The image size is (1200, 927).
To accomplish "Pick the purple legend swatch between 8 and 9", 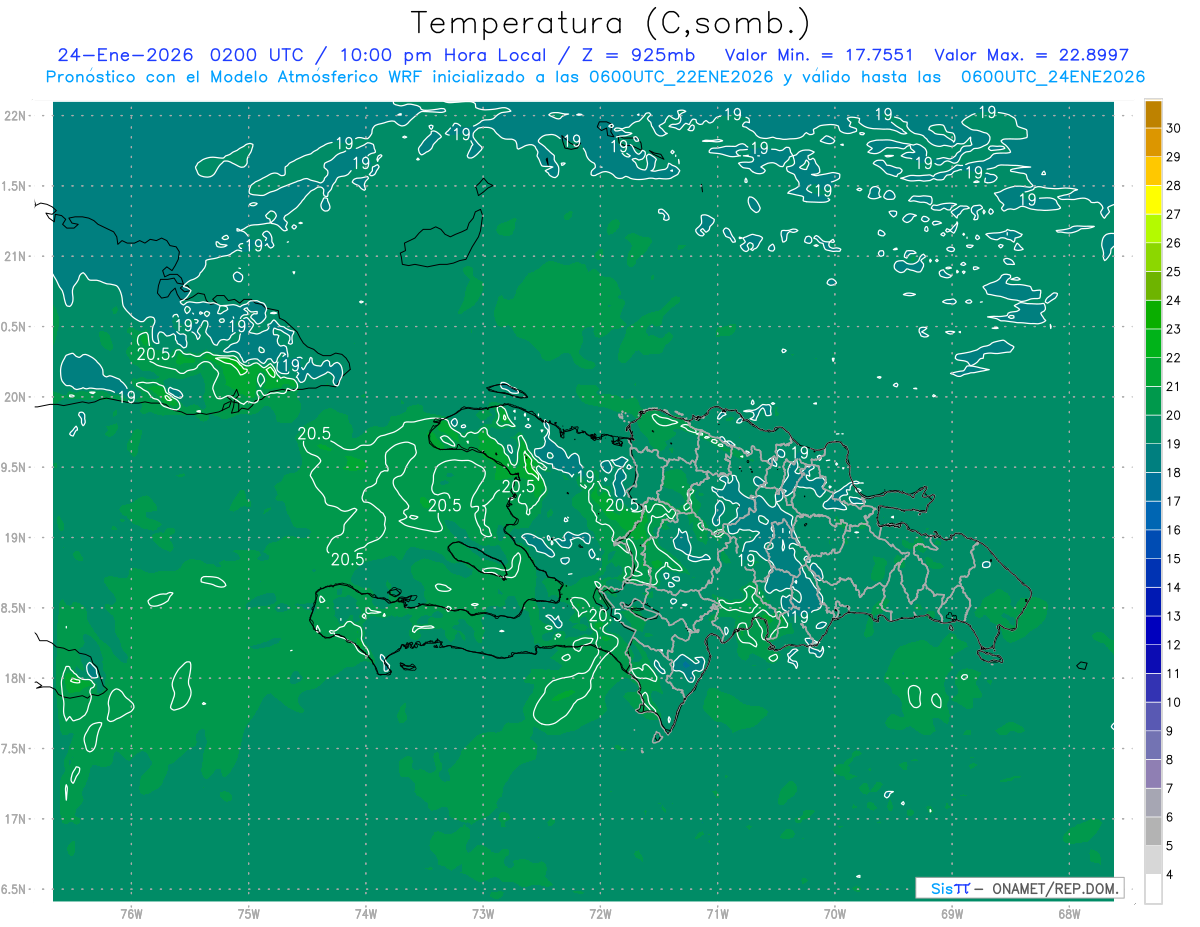I will tap(1153, 745).
